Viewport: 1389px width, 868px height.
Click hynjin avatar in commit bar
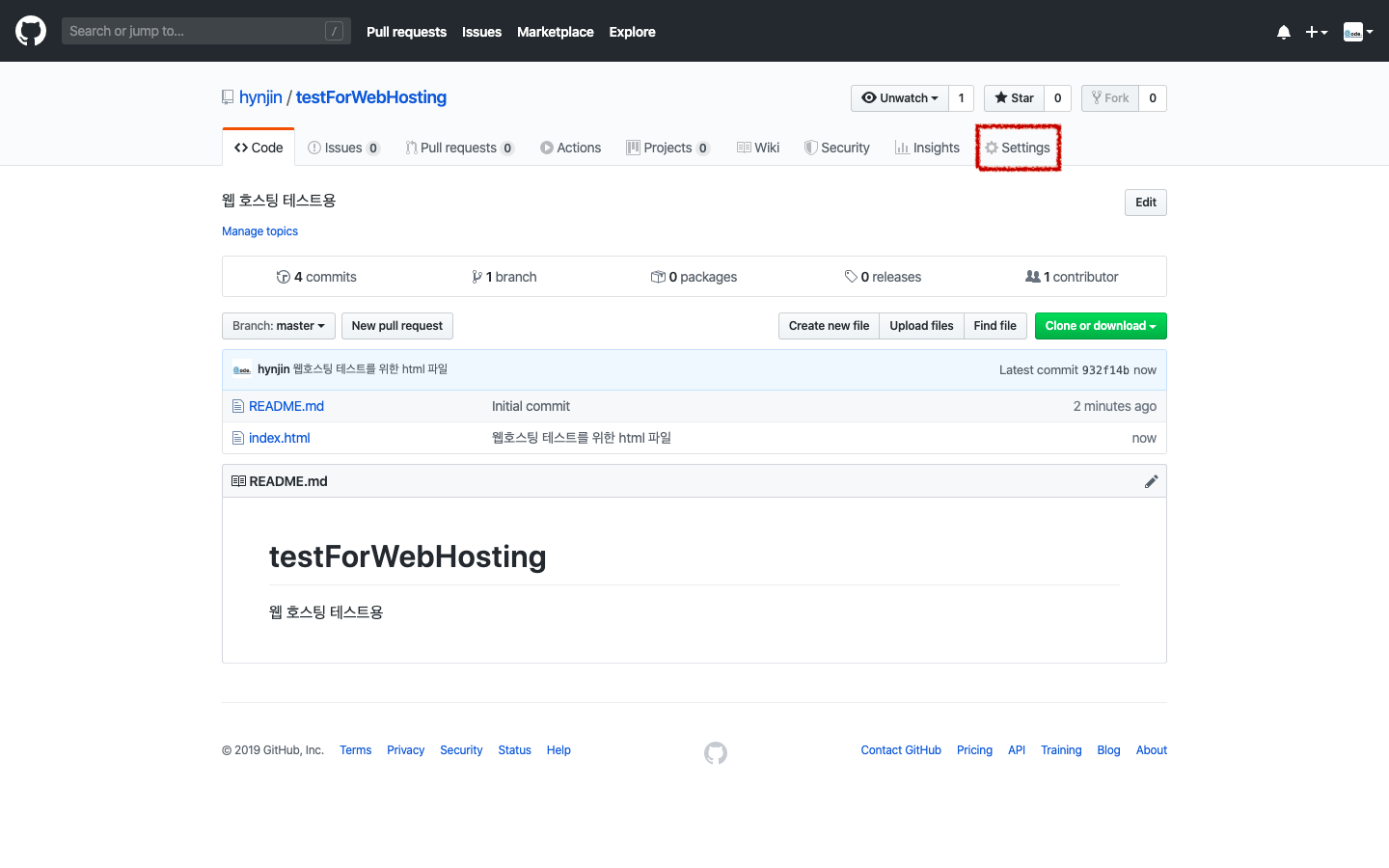coord(242,369)
